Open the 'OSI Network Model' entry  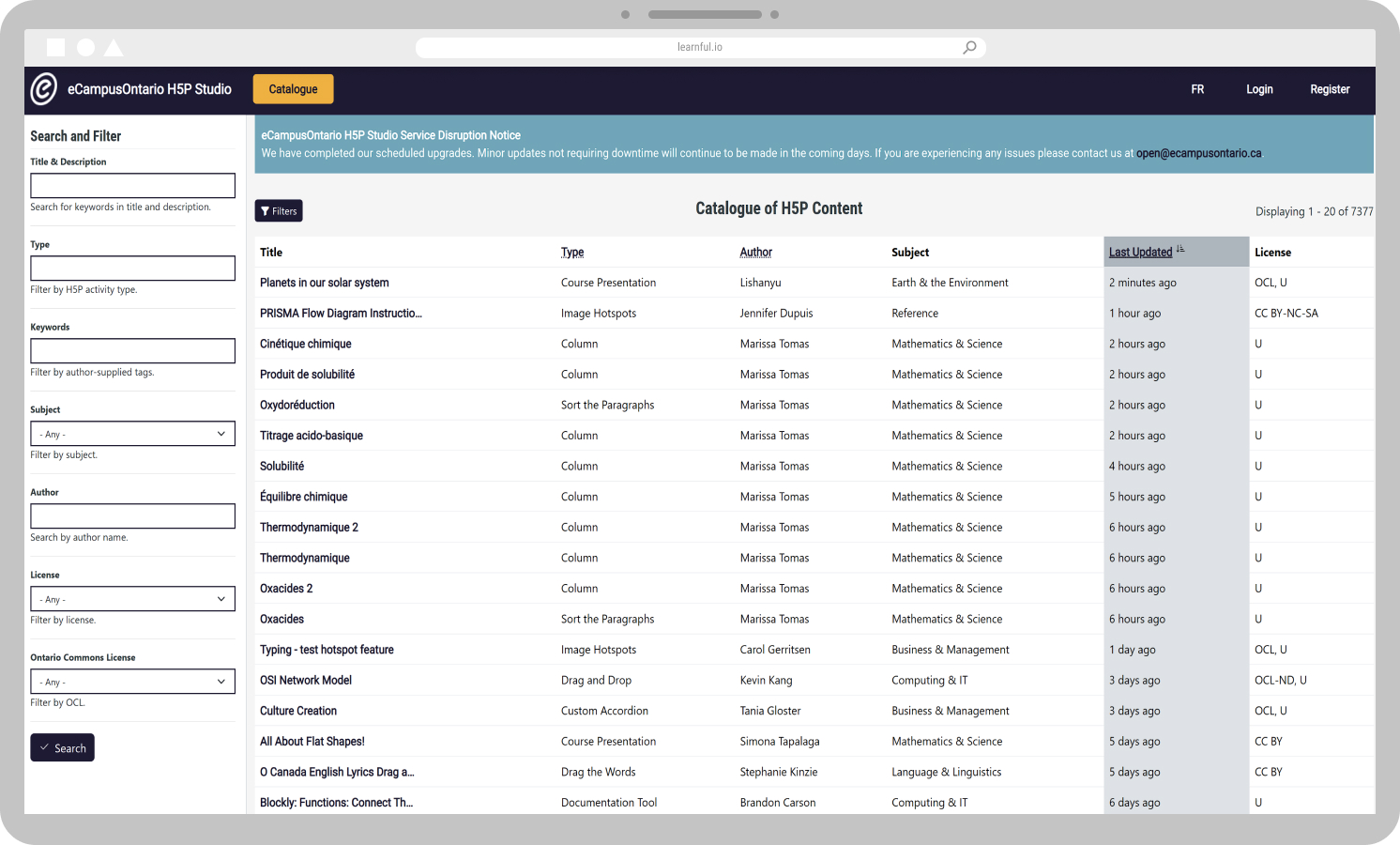tap(305, 680)
